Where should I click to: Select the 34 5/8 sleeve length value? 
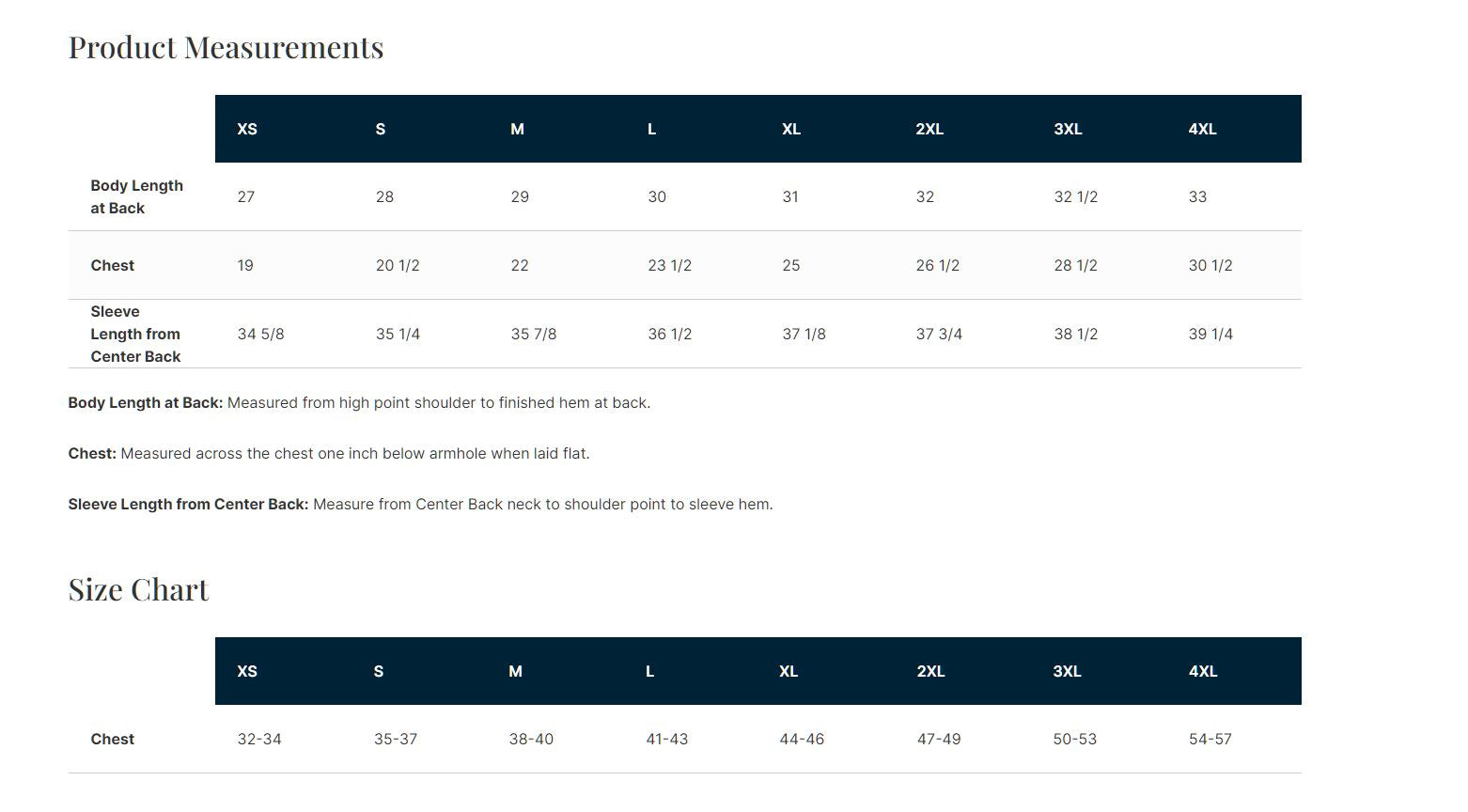(260, 334)
